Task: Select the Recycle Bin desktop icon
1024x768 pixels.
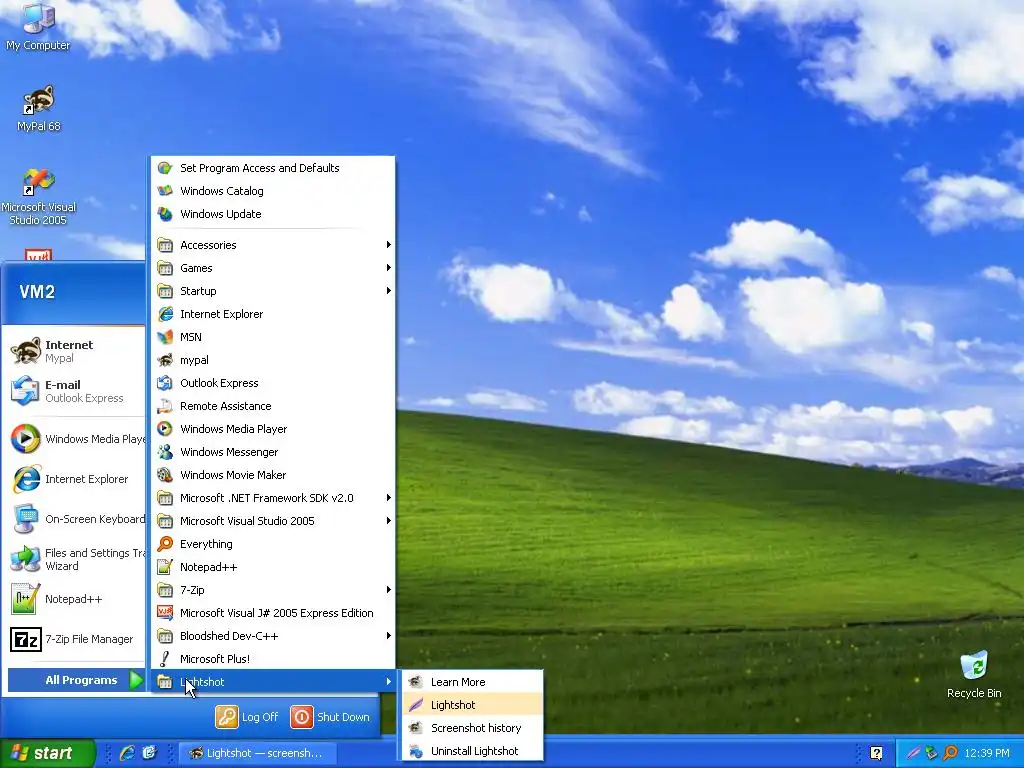Action: coord(974,675)
